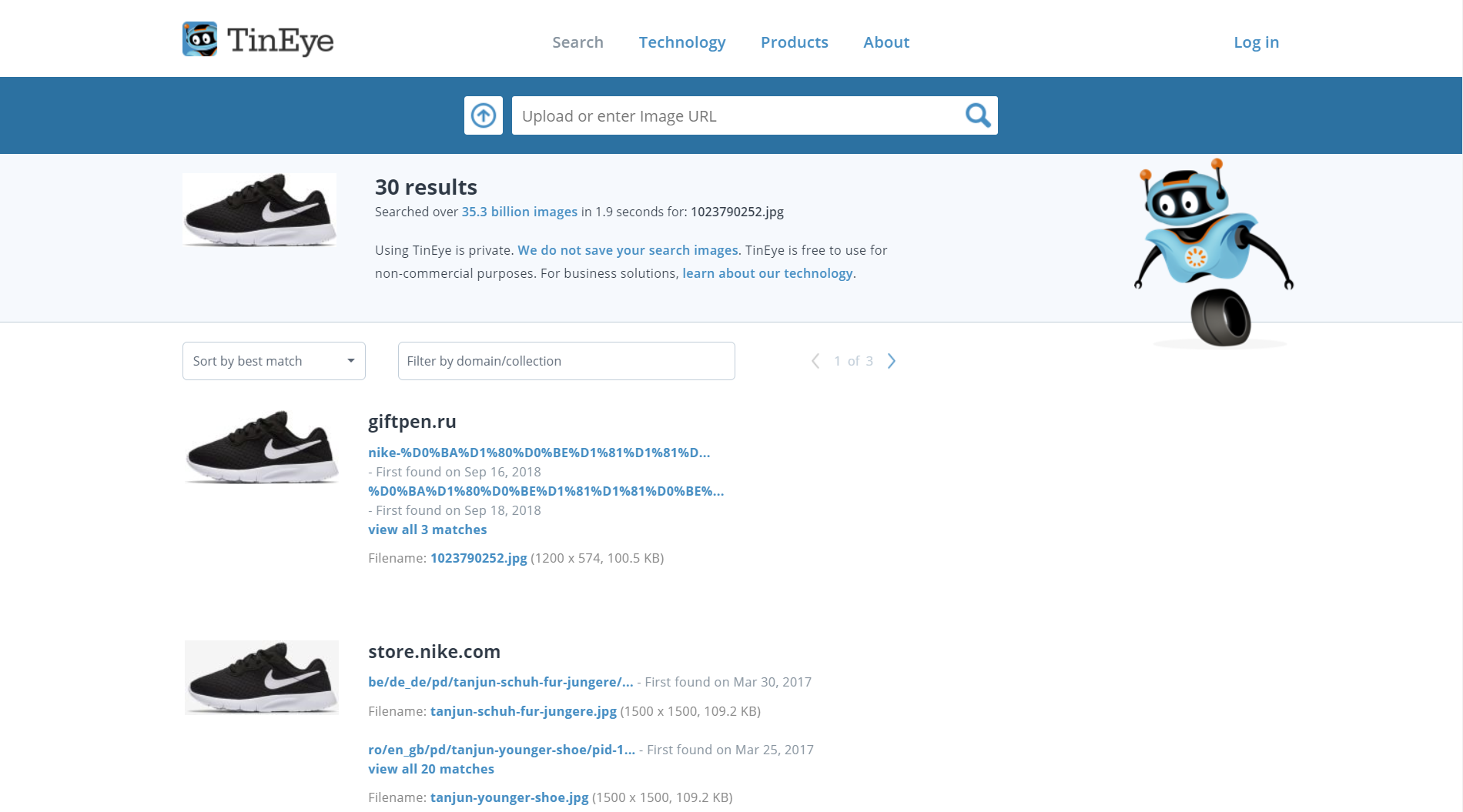The height and width of the screenshot is (812, 1463).
Task: Open the 1023790252.jpg filename link
Action: click(479, 558)
